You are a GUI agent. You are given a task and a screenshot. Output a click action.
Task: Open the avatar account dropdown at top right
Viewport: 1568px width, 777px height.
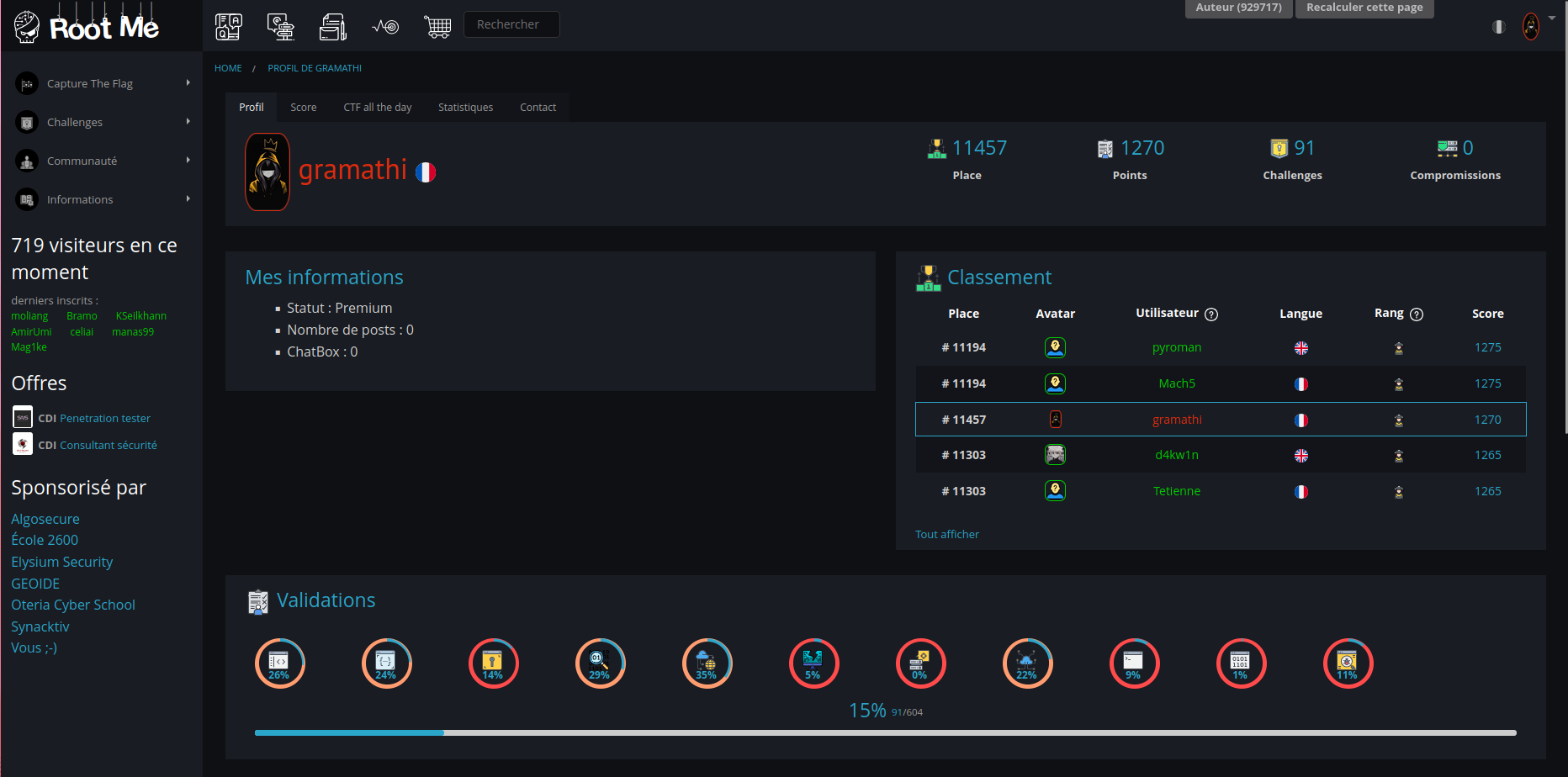tap(1531, 26)
